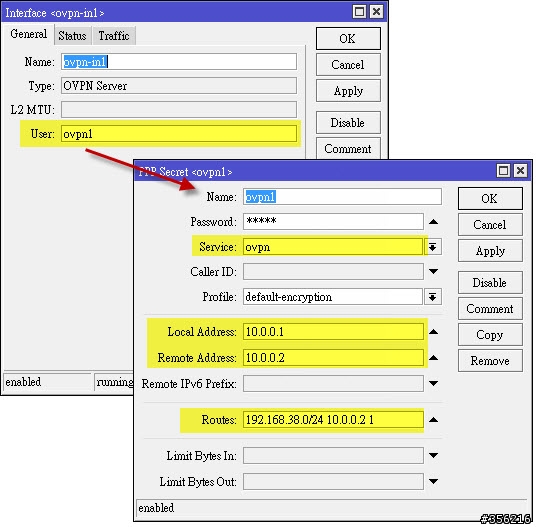Open the Traffic tab in Interface window
This screenshot has width=536, height=527.
[114, 36]
